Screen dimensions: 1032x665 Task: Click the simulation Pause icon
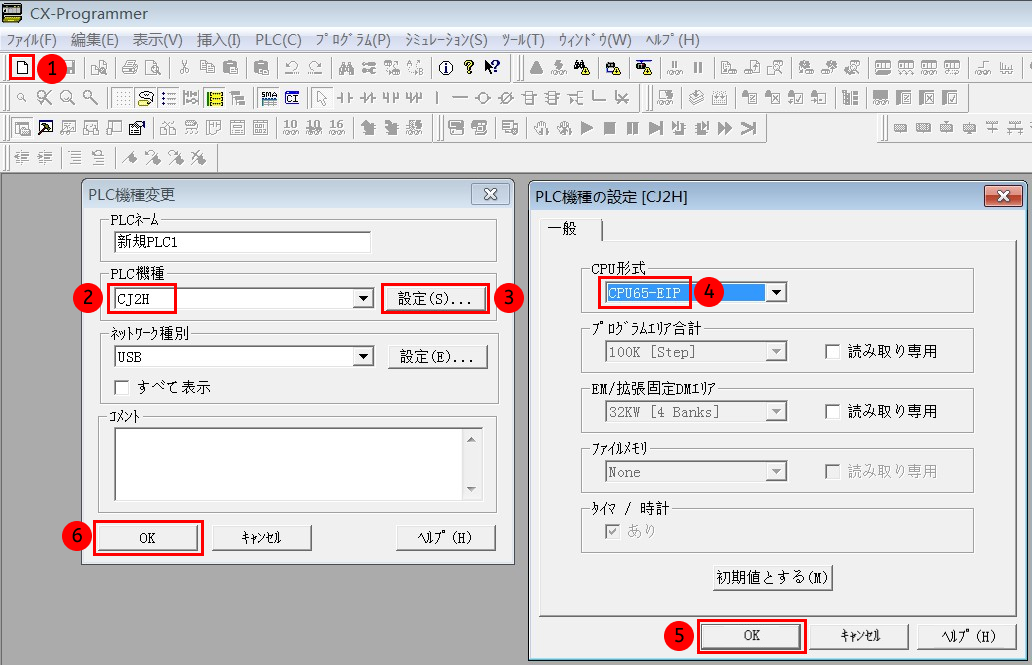point(632,128)
